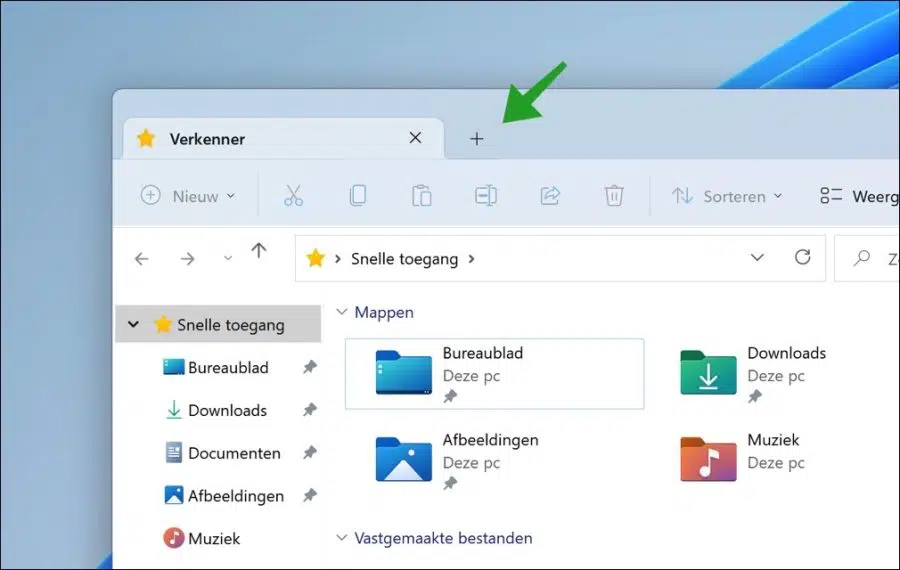Collapse the Vastgemaakte bestanden section
The image size is (900, 570).
click(342, 538)
